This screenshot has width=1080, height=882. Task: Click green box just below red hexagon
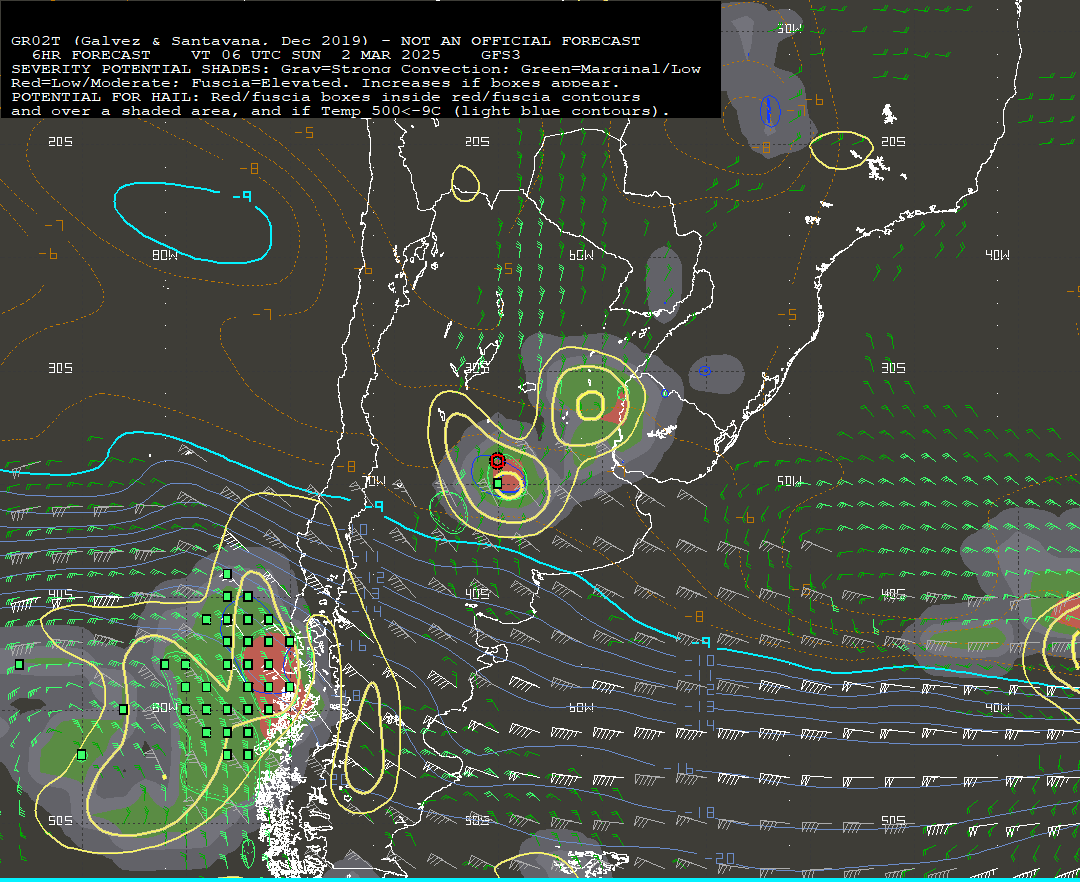click(x=498, y=483)
